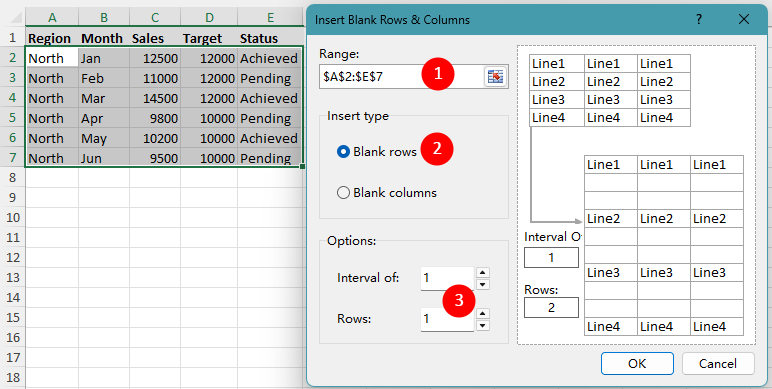The height and width of the screenshot is (389, 772).
Task: Click the North cell in row 2
Action: click(52, 58)
